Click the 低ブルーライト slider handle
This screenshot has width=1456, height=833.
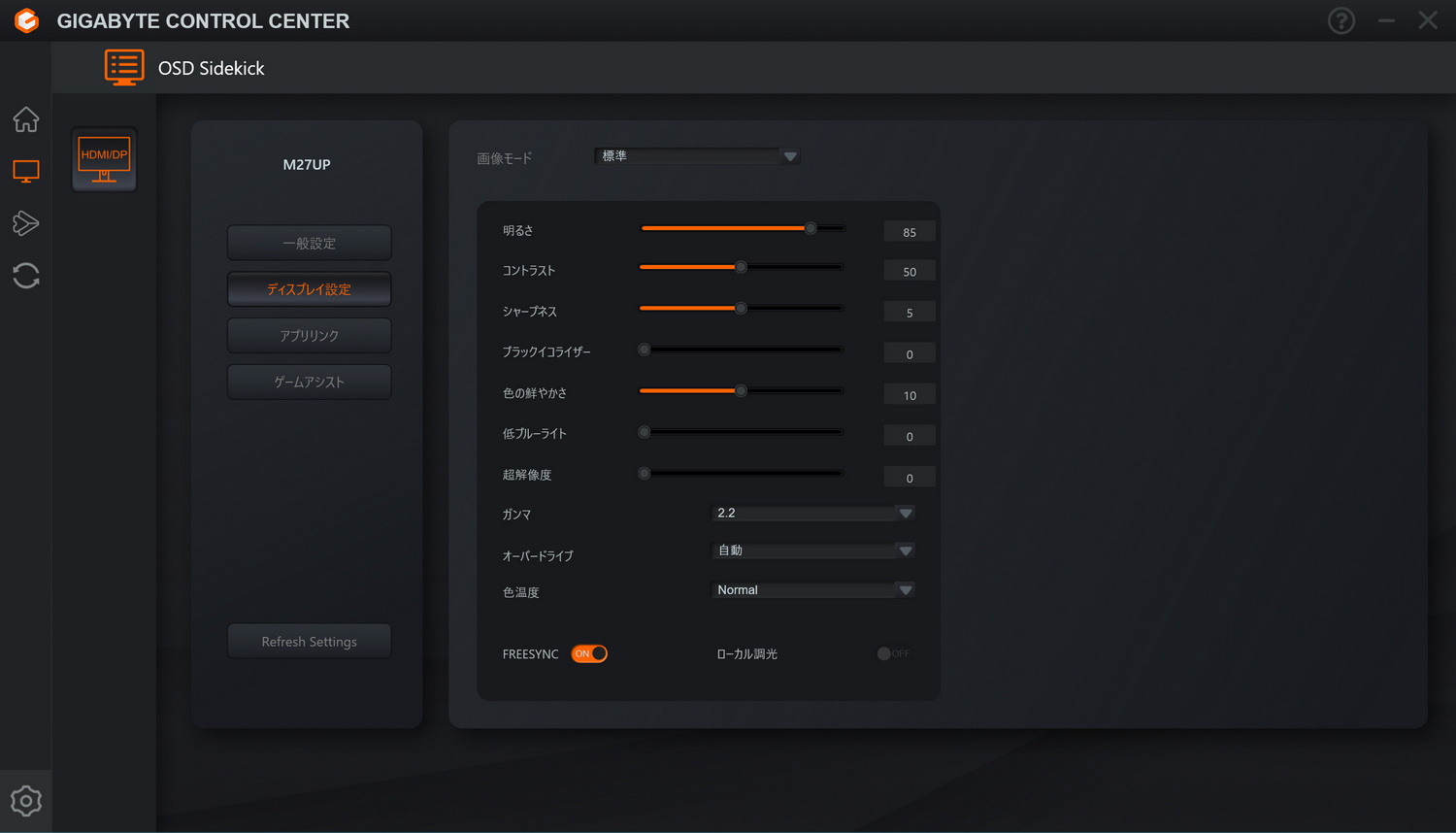pyautogui.click(x=644, y=432)
